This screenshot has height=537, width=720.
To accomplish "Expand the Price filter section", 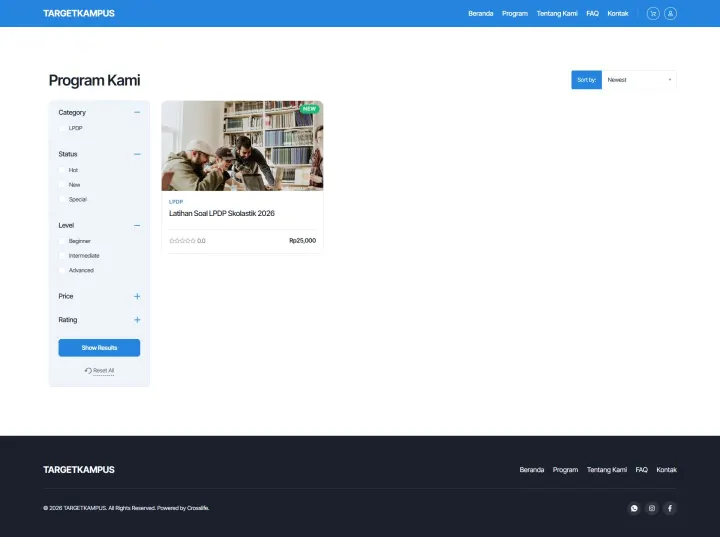I will click(137, 296).
